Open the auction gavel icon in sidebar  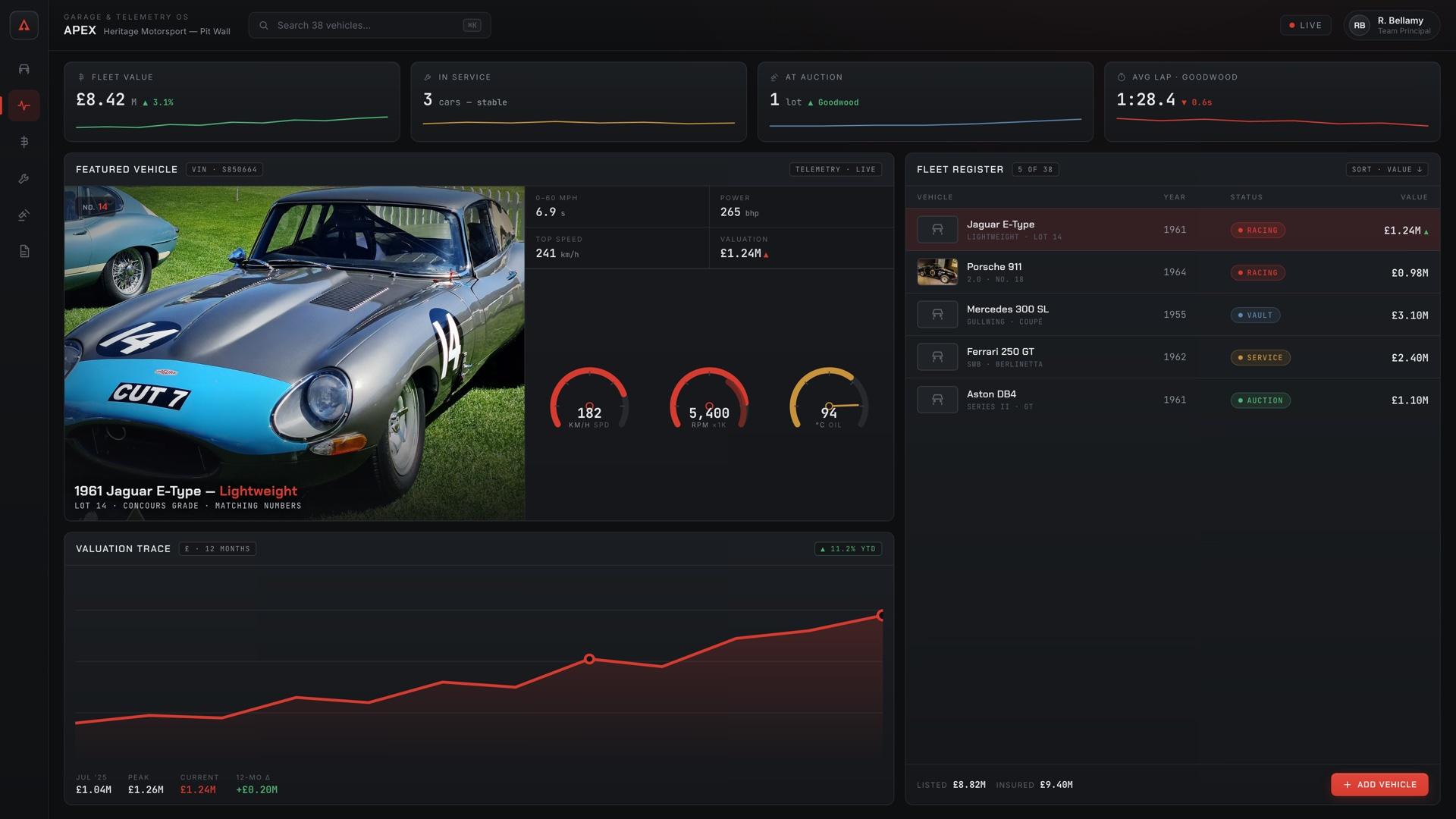click(24, 215)
